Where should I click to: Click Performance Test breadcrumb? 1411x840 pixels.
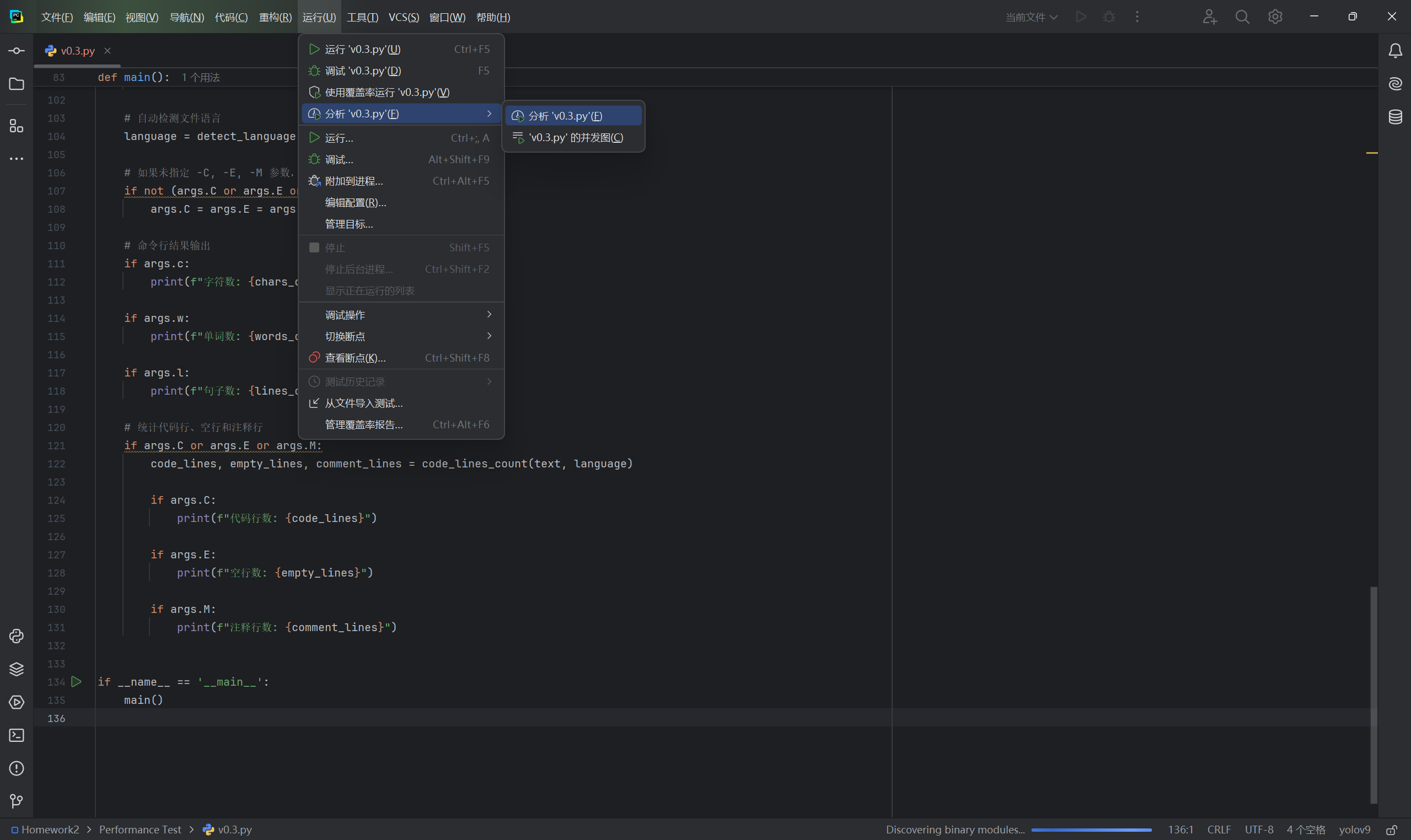coord(141,830)
